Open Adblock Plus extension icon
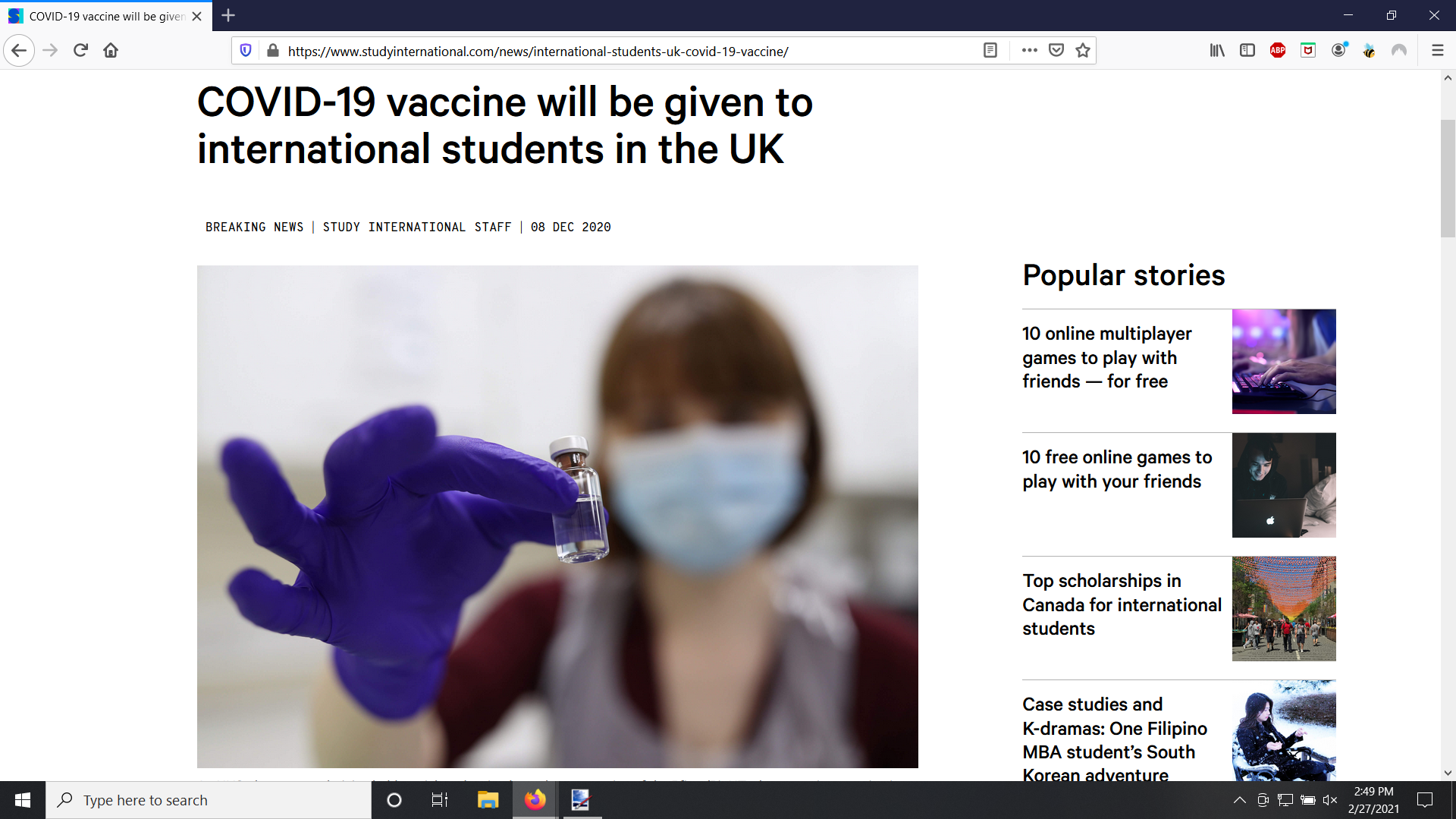Viewport: 1456px width, 819px height. coord(1278,51)
